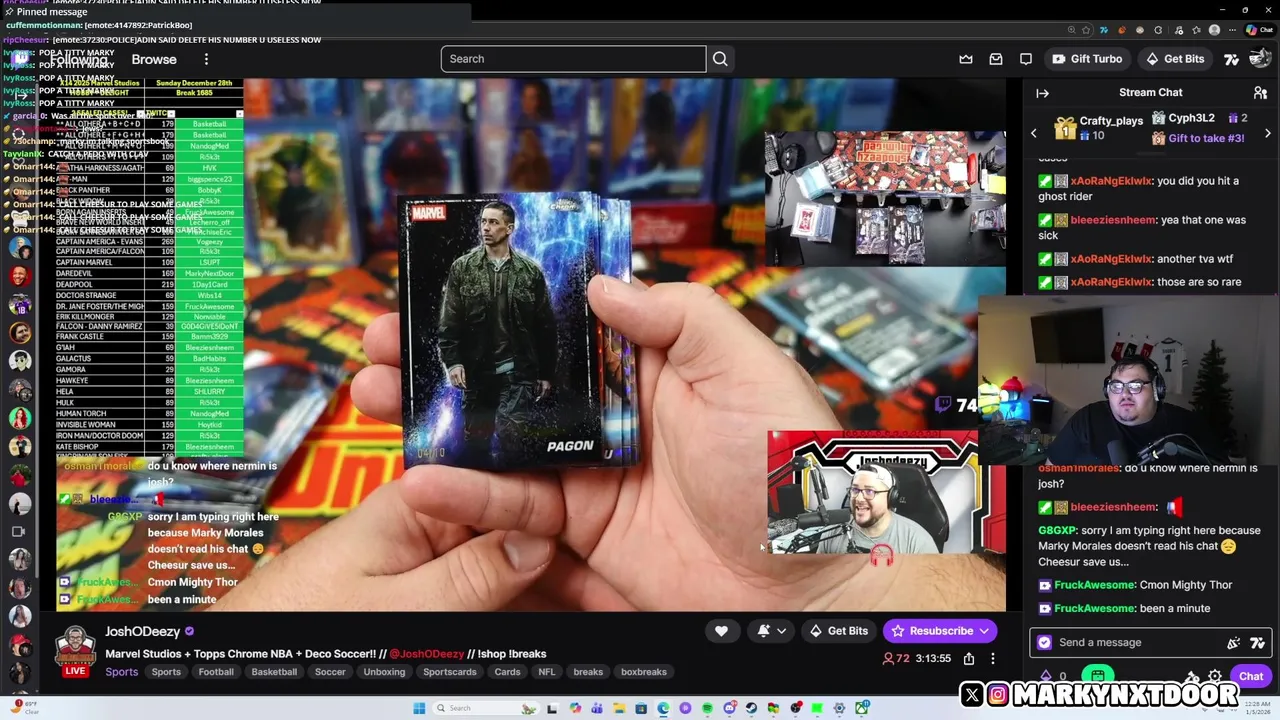
Task: Show next gift leaderboard entry arrow
Action: pos(1267,133)
